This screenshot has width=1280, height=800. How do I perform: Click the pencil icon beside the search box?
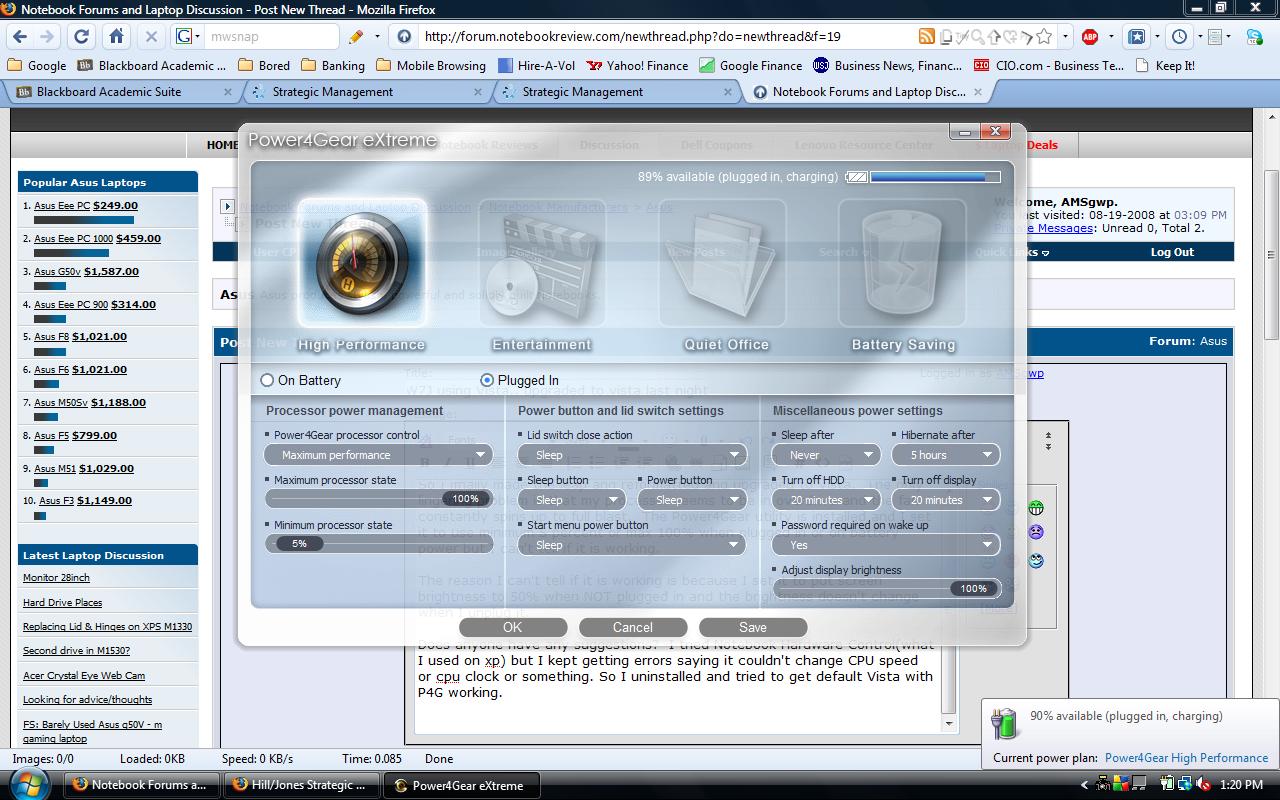pyautogui.click(x=356, y=36)
